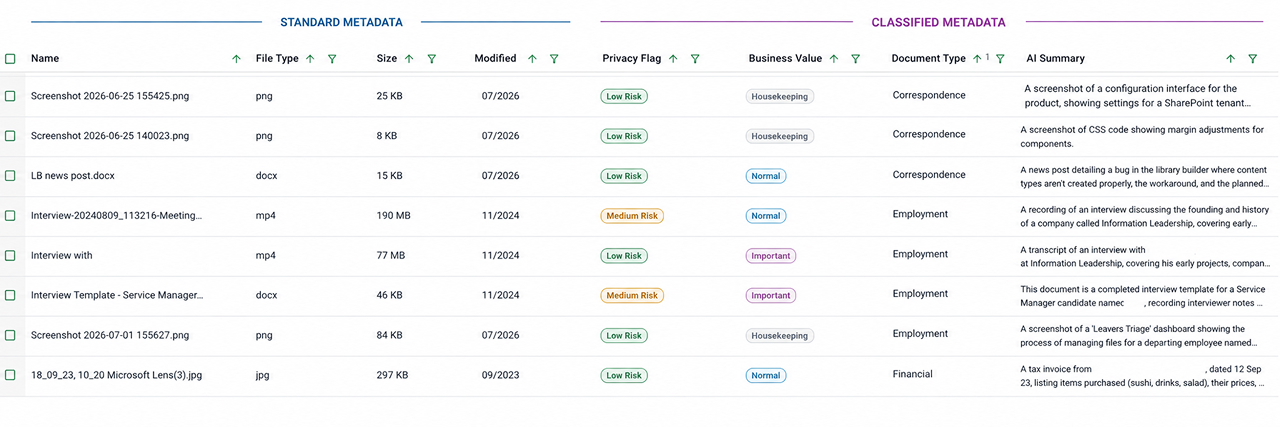This screenshot has width=1280, height=428.
Task: Open the Size column filter
Action: pos(432,59)
